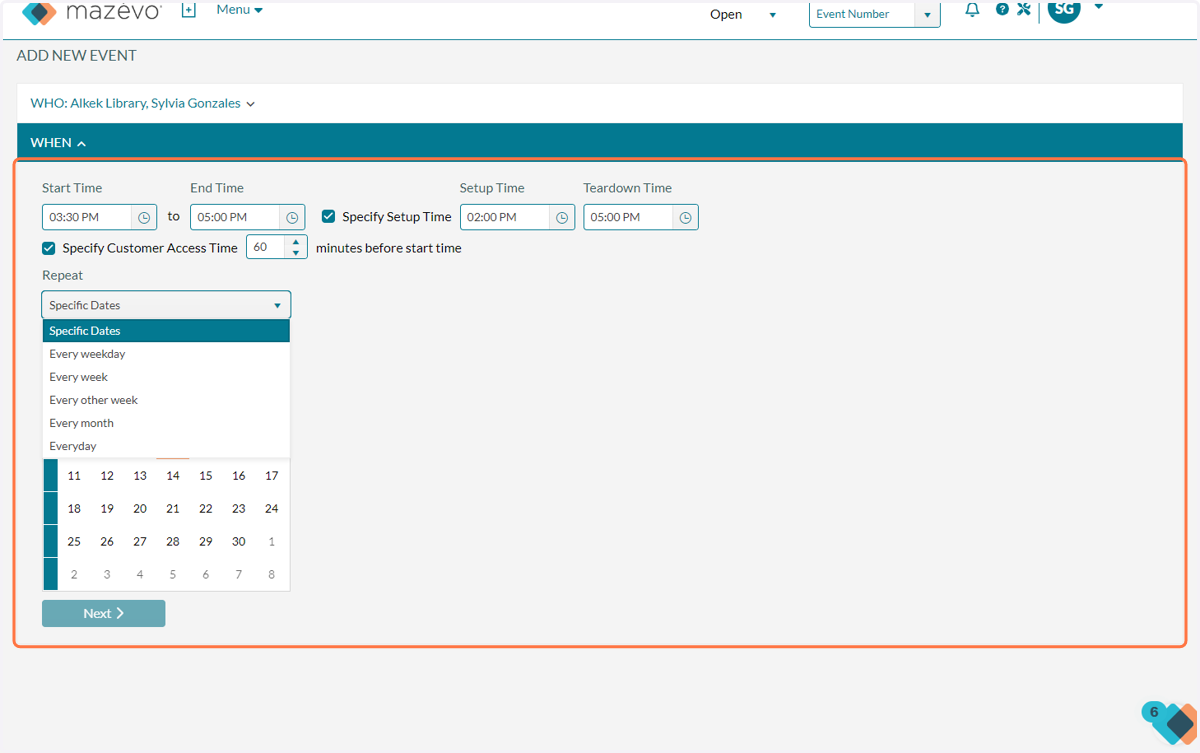Open the help widget with badge 6
This screenshot has width=1200, height=753.
1171,722
